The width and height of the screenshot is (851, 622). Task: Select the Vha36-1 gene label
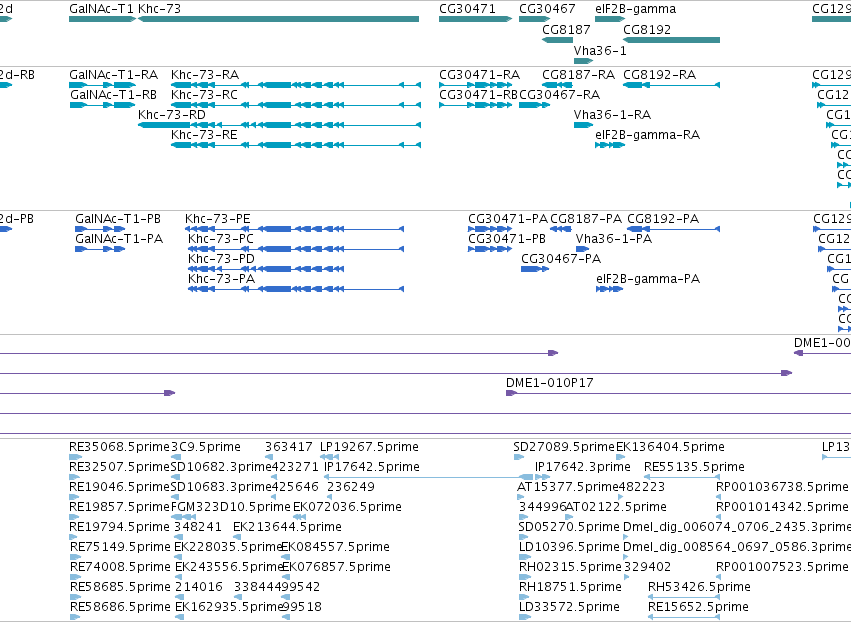(600, 50)
